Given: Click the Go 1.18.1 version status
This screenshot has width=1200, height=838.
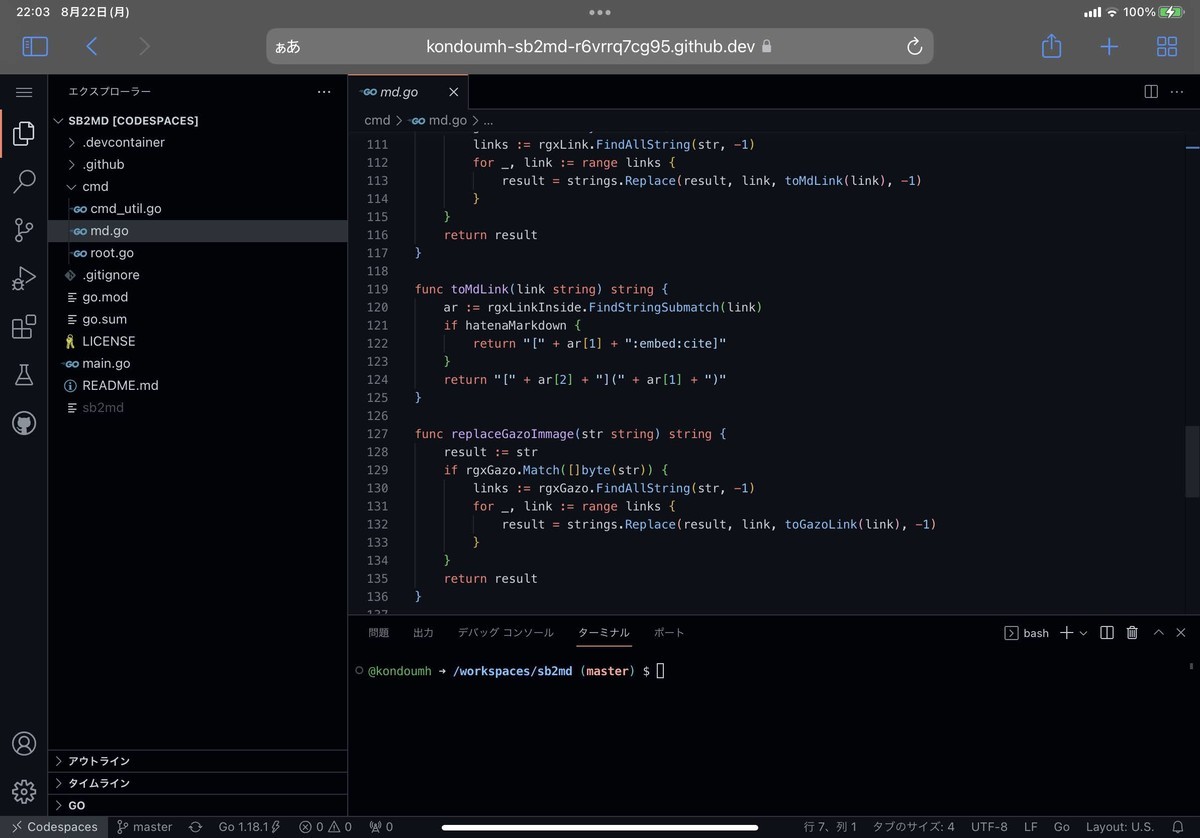Looking at the screenshot, I should pyautogui.click(x=249, y=827).
